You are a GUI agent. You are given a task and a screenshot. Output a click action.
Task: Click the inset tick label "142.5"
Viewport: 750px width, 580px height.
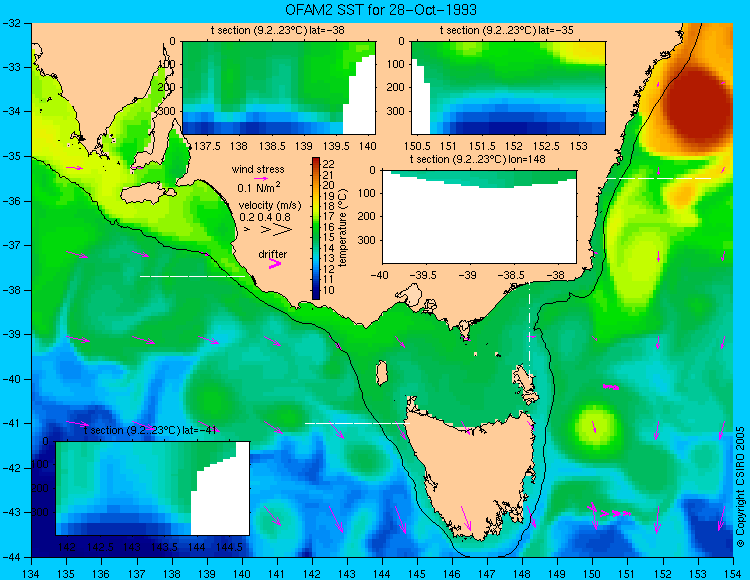pos(100,547)
